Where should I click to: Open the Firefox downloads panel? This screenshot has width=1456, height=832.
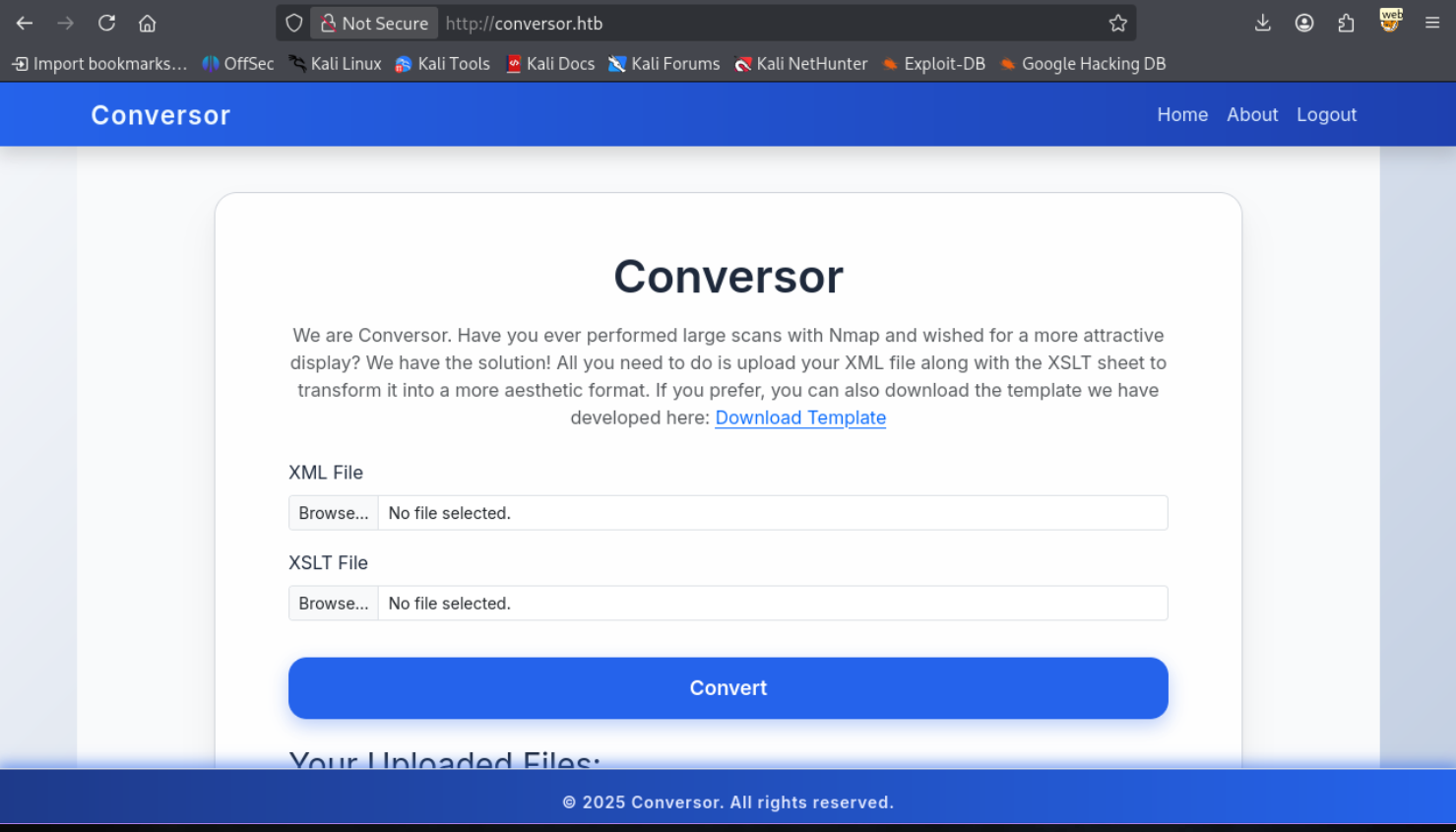click(1263, 22)
